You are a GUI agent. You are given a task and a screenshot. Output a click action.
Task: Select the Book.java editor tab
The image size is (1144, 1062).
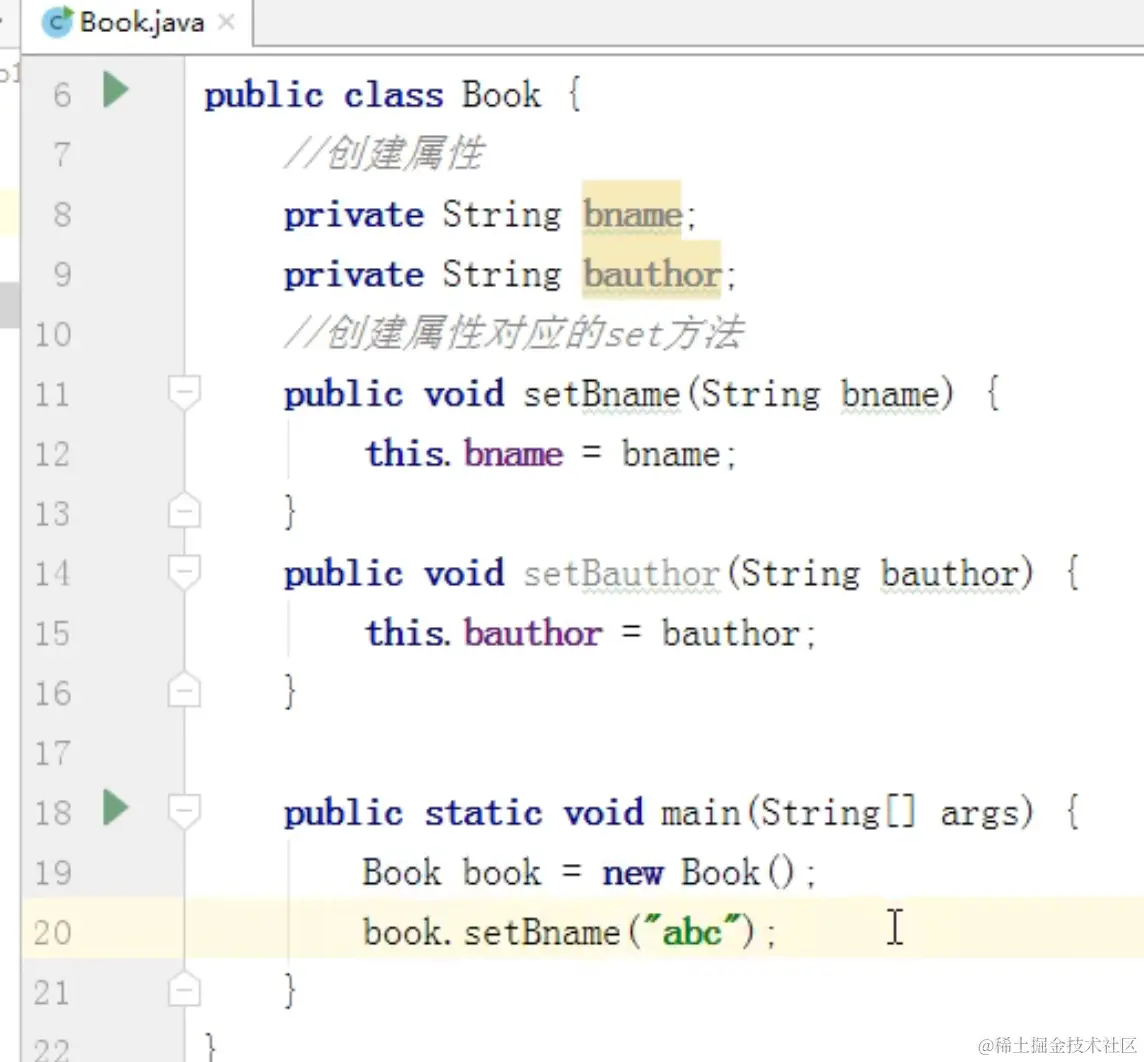[x=139, y=23]
